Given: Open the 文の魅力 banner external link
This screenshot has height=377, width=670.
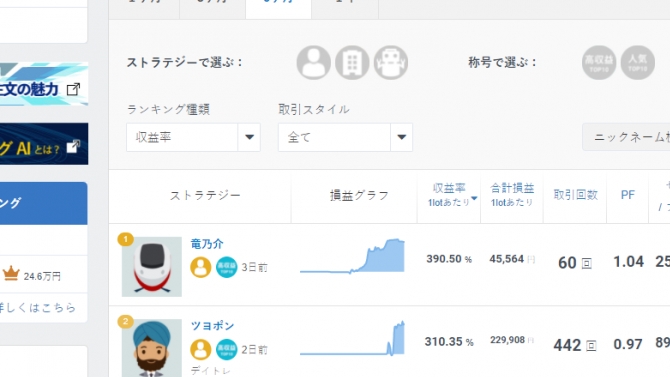Looking at the screenshot, I should pyautogui.click(x=44, y=85).
